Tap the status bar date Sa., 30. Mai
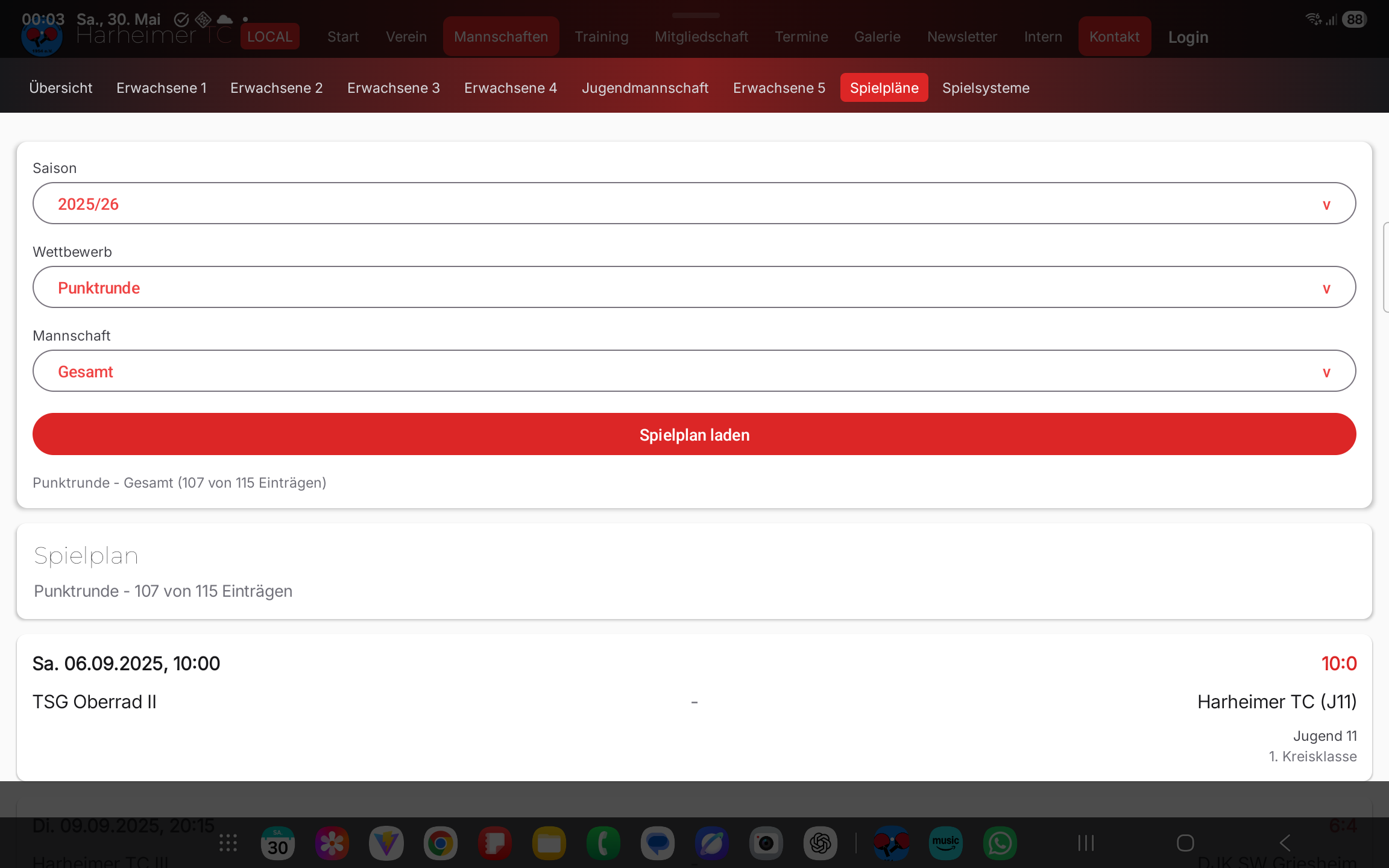 [119, 19]
